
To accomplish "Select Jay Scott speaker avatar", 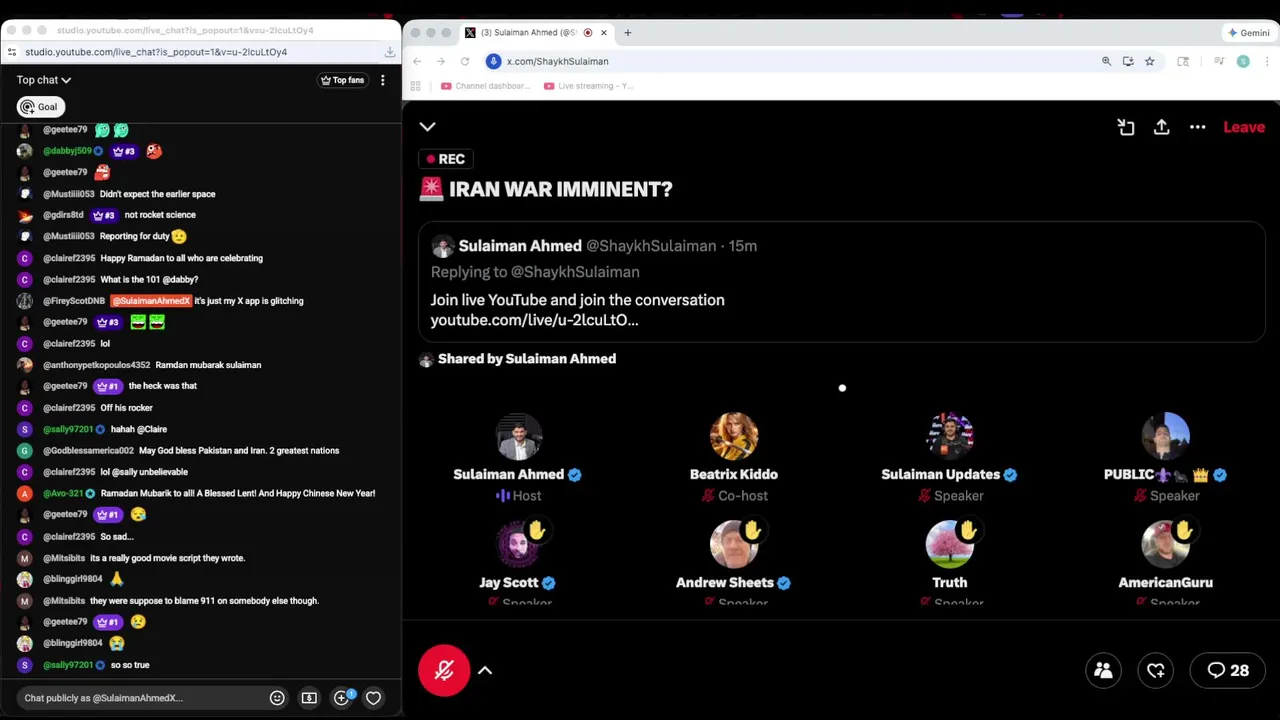I will pos(518,544).
